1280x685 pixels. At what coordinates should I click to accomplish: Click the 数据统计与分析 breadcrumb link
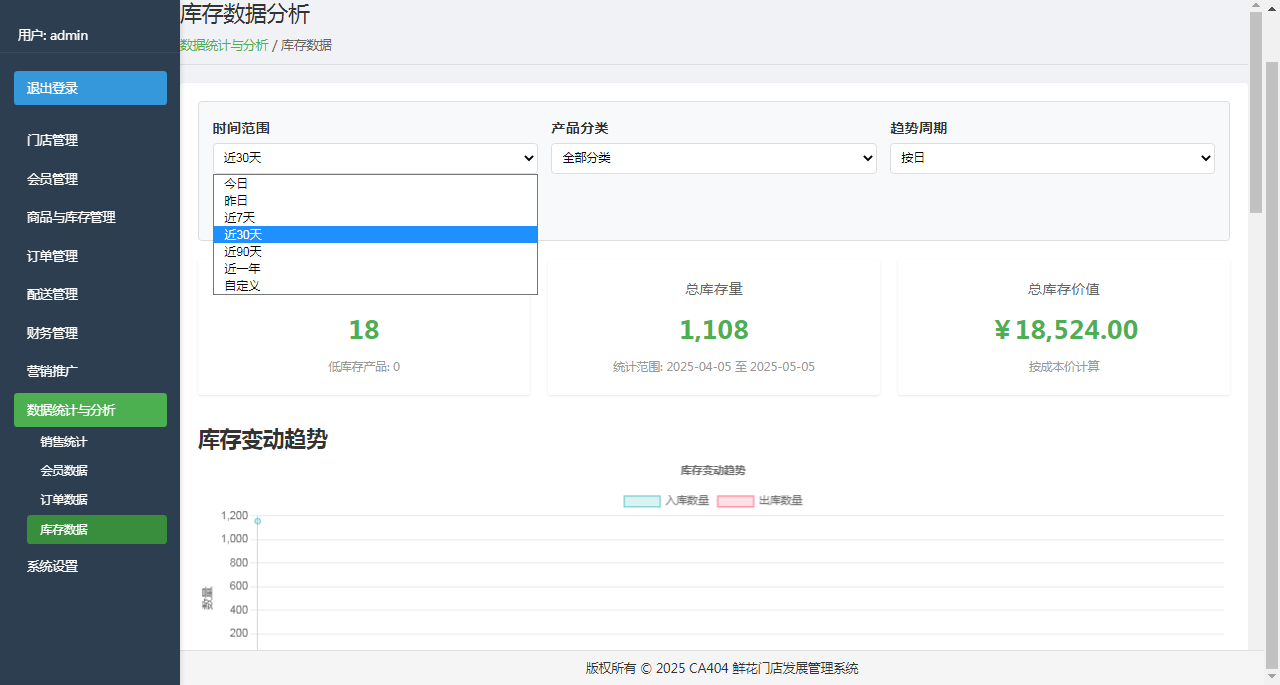tap(224, 45)
